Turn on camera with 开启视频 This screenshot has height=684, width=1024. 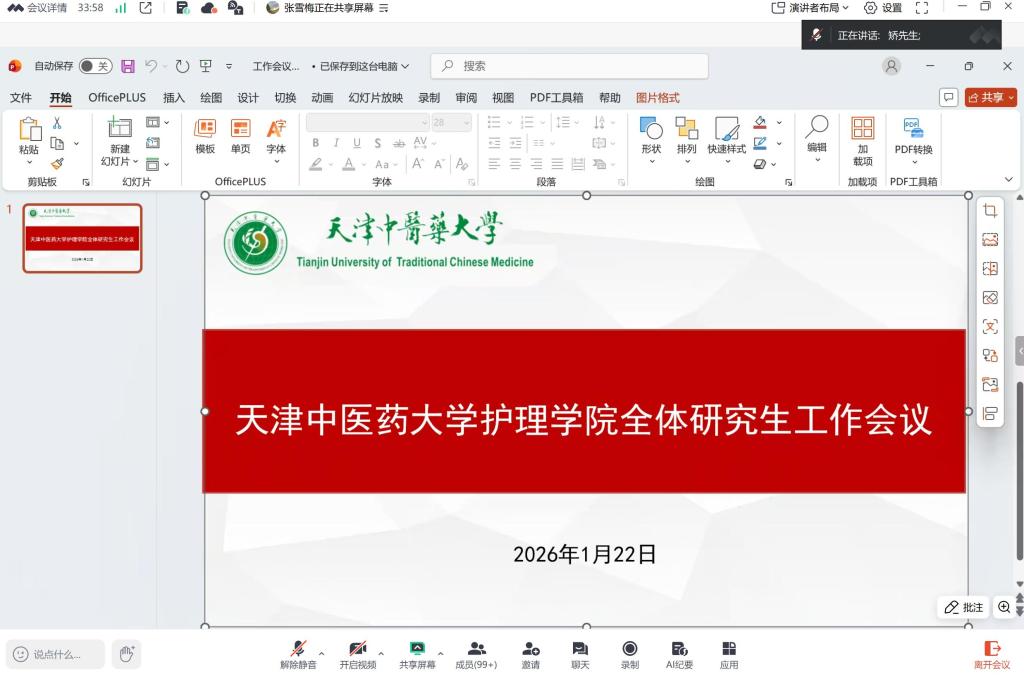(357, 655)
